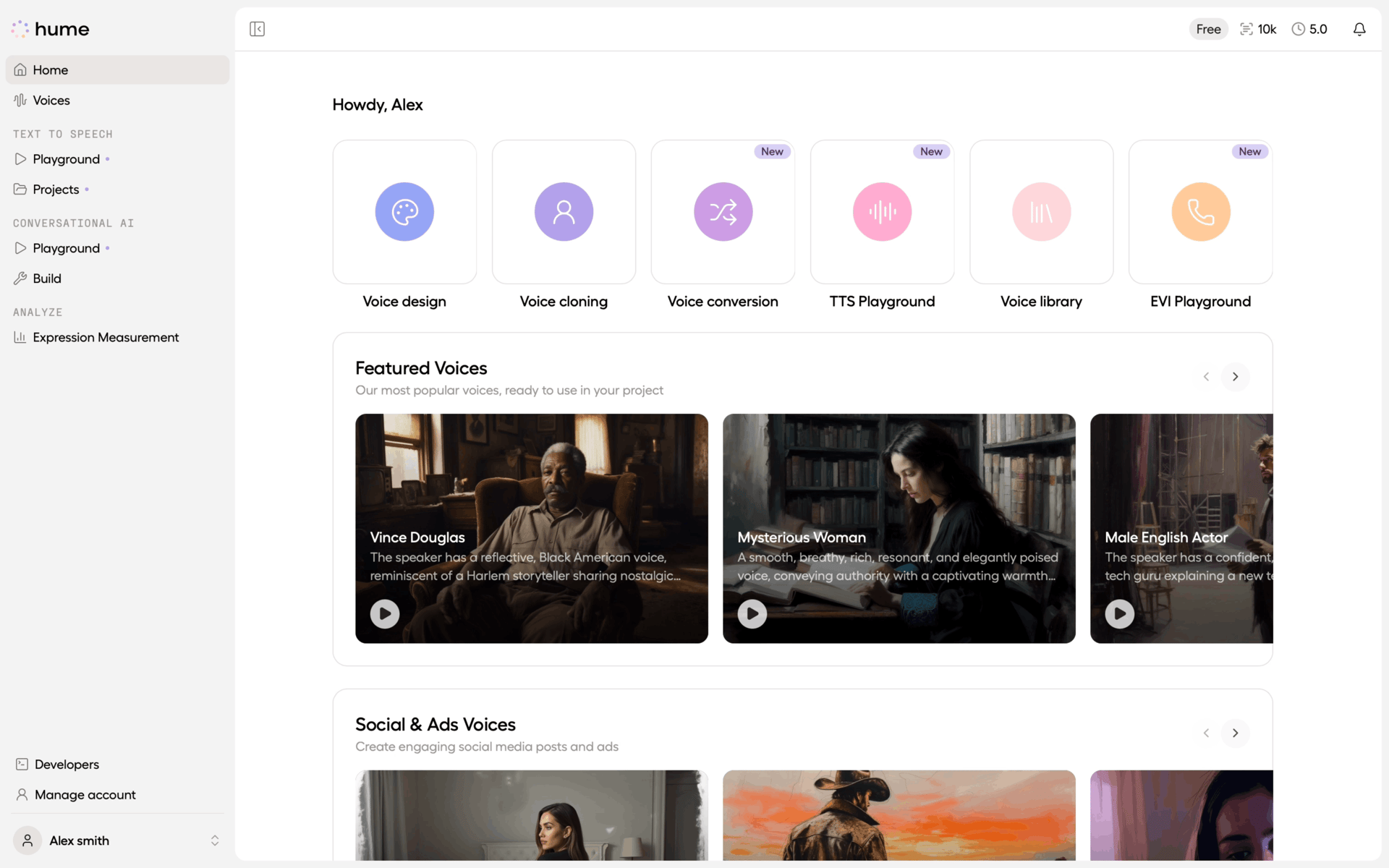The height and width of the screenshot is (868, 1389).
Task: Play the Vince Douglas voice sample
Action: pos(385,613)
